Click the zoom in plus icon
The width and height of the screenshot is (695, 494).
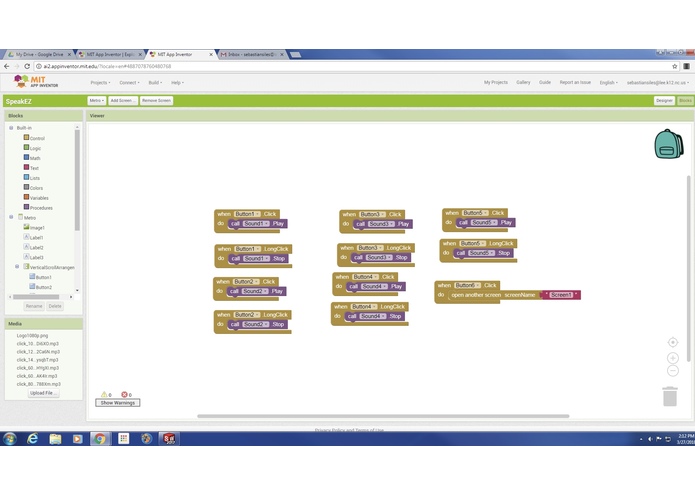click(673, 358)
